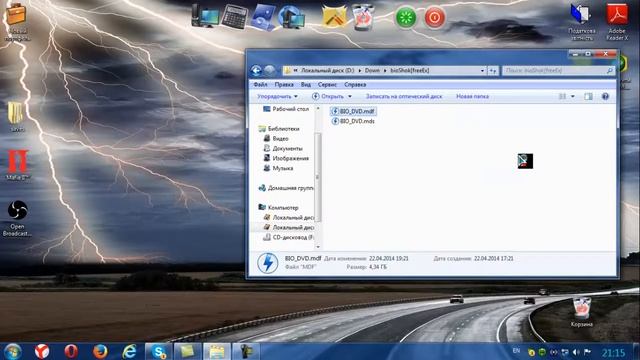Viewport: 640px width, 360px height.
Task: Click the Открыть toolbar button
Action: coord(328,96)
